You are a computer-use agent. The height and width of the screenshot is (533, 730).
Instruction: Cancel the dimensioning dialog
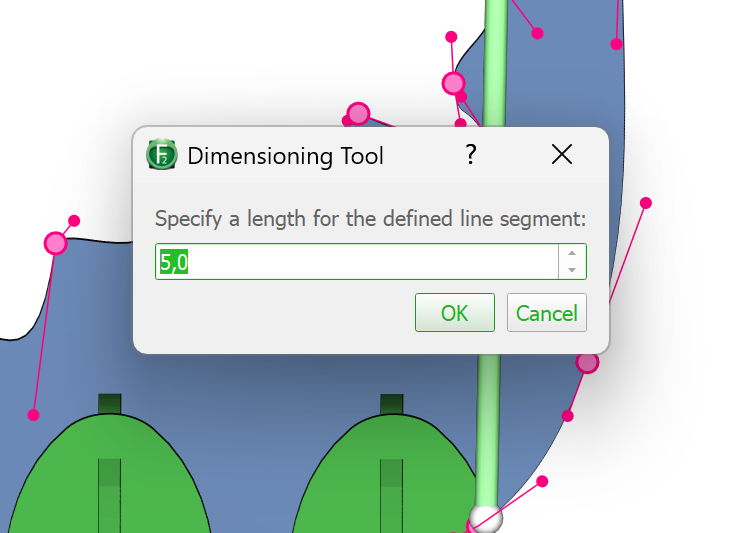click(547, 313)
